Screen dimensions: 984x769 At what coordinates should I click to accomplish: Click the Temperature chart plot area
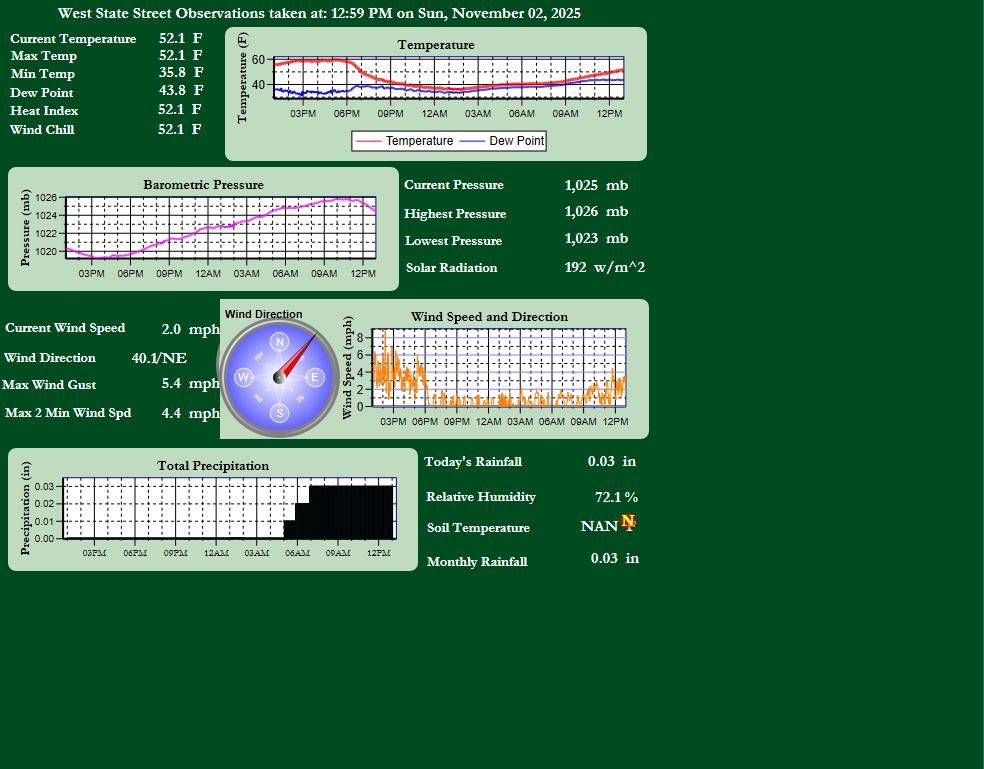click(449, 78)
